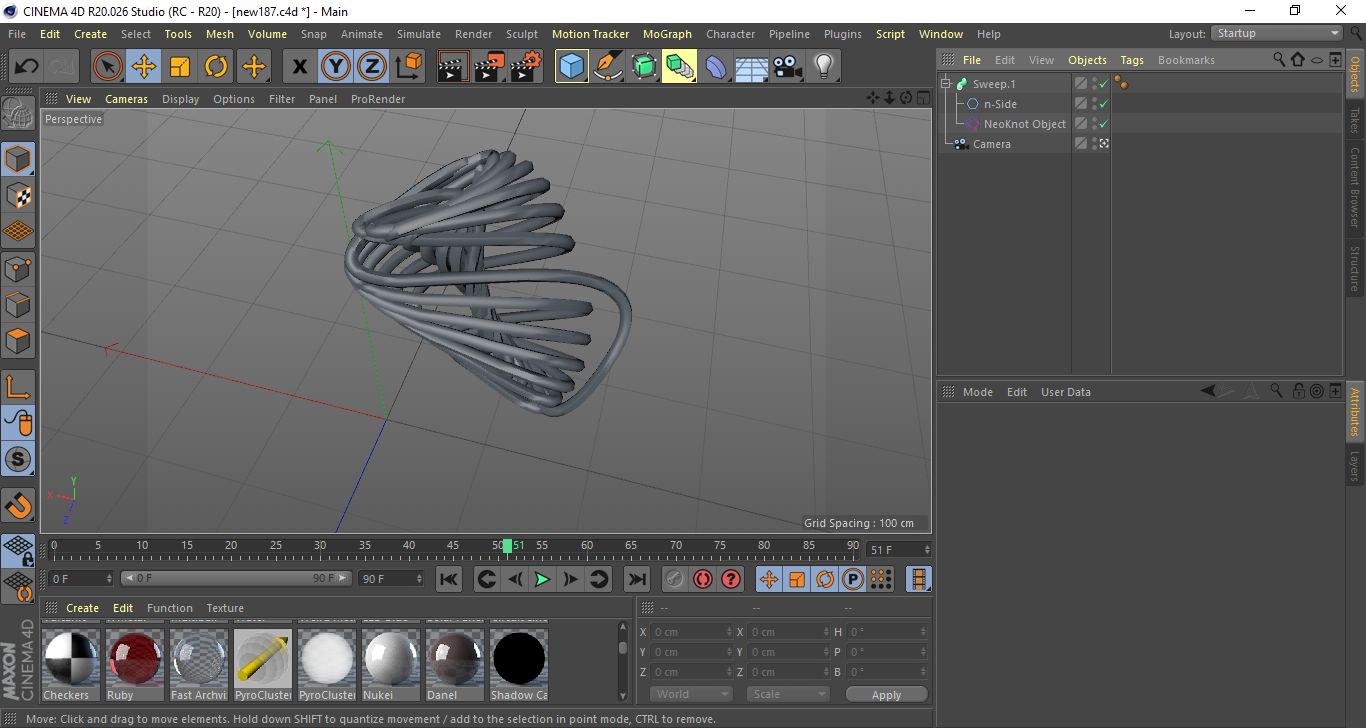1366x728 pixels.
Task: Switch to Takes side tab
Action: 1355,121
